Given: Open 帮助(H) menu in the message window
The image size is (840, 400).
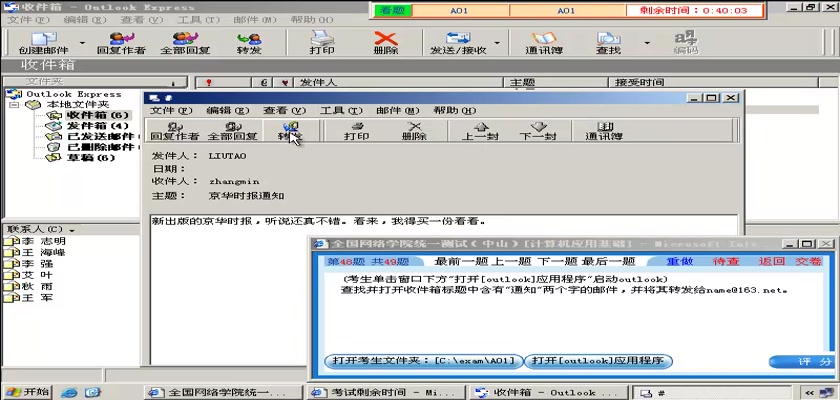Looking at the screenshot, I should (454, 110).
